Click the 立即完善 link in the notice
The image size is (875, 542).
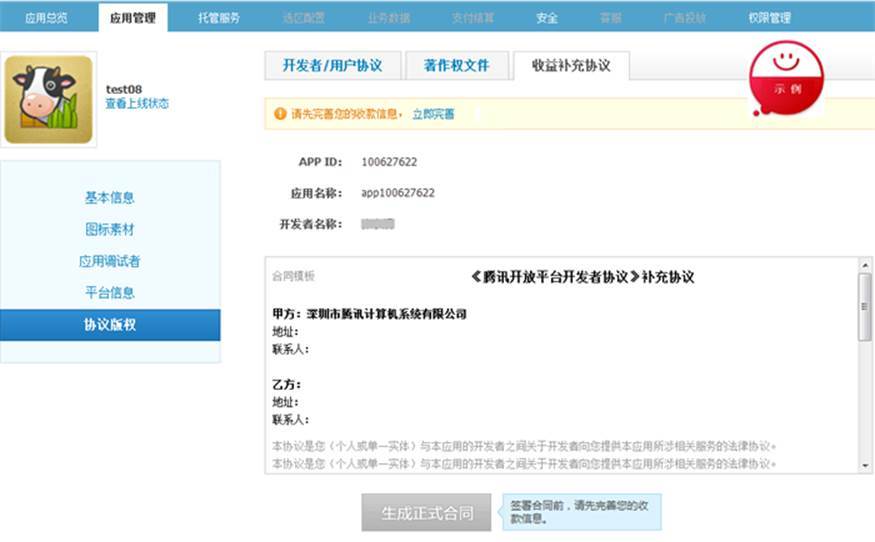[433, 114]
